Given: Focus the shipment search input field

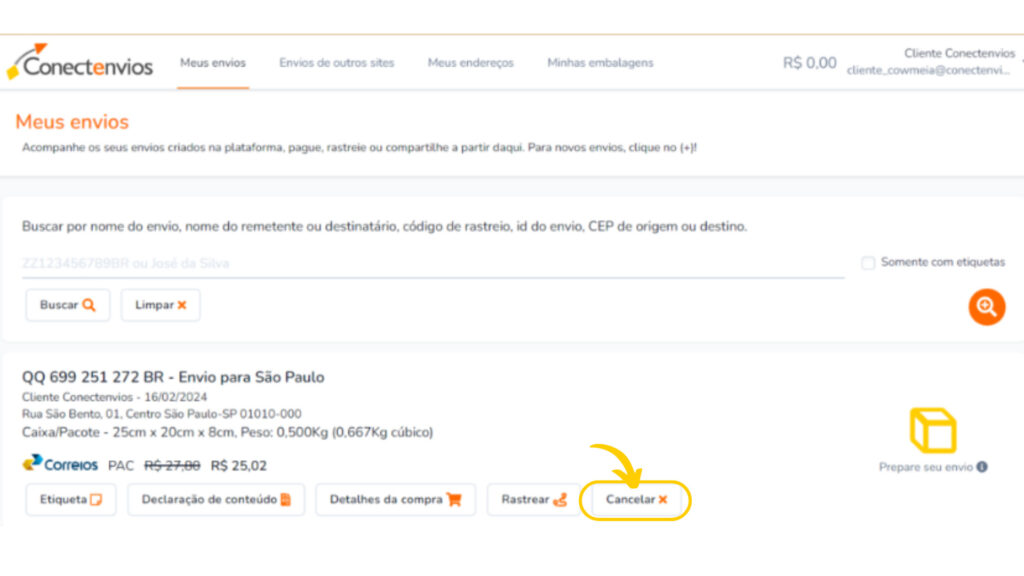Looking at the screenshot, I should coord(433,263).
